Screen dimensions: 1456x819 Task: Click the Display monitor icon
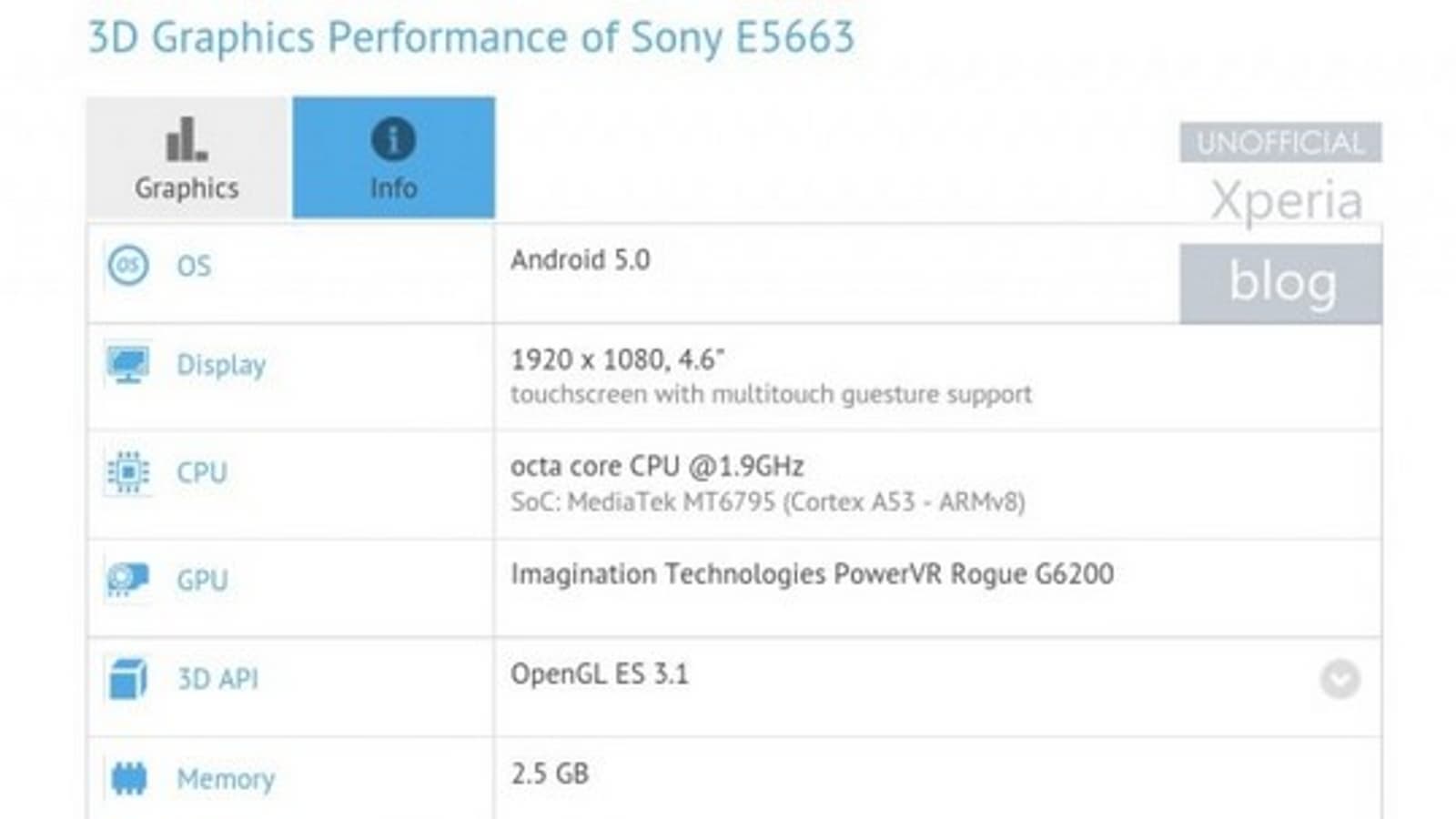127,365
